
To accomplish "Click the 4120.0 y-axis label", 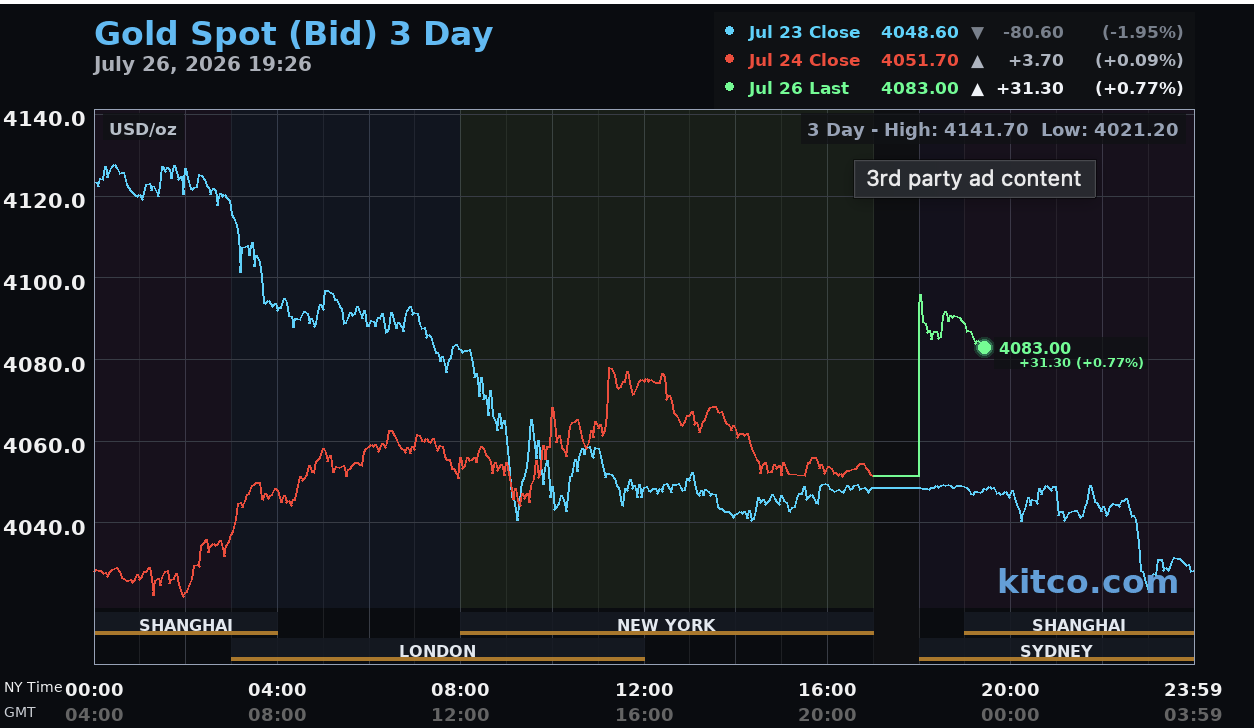I will click(x=44, y=200).
